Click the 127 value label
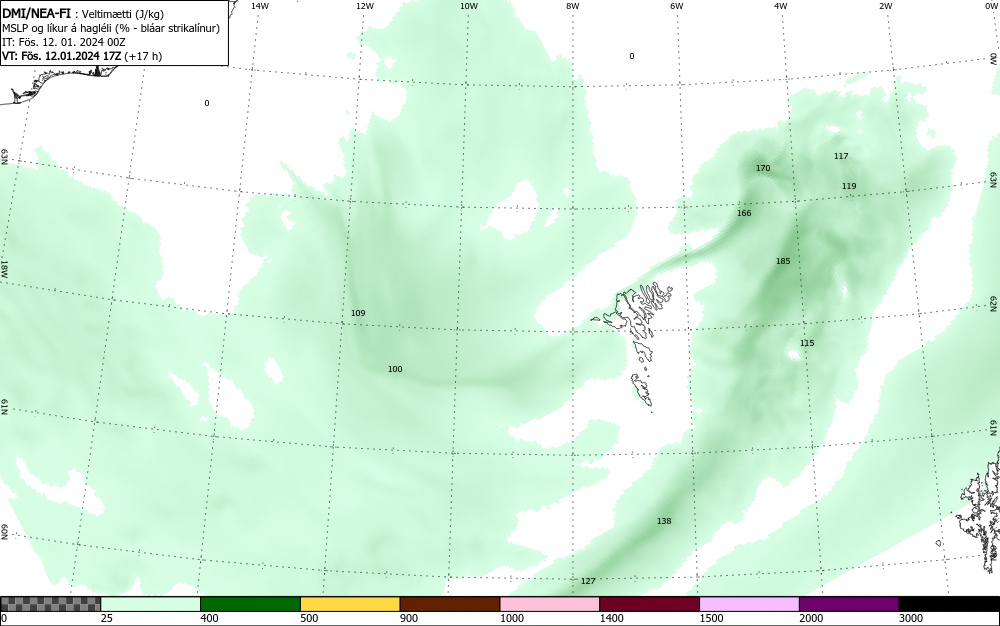This screenshot has height=626, width=1000. (x=588, y=581)
